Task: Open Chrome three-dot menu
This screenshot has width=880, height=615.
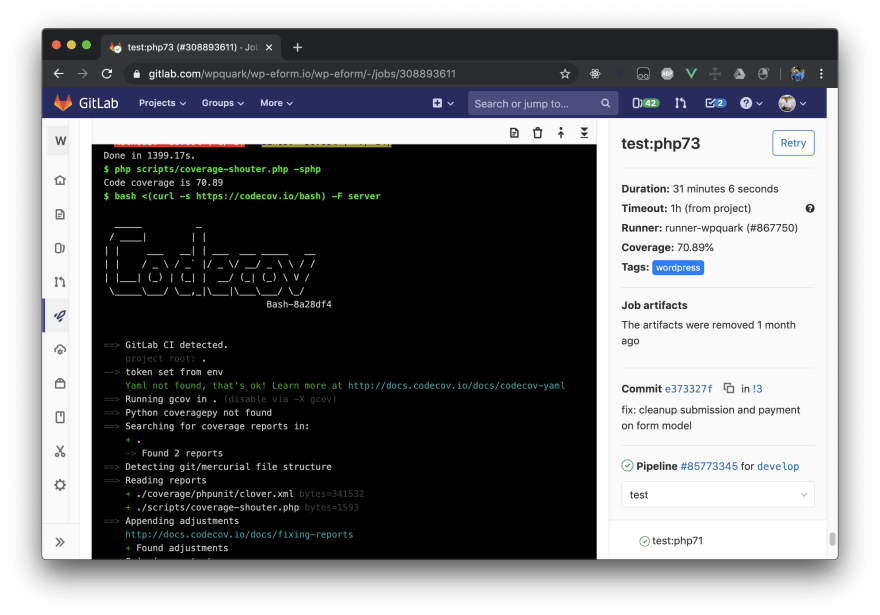Action: click(x=821, y=74)
